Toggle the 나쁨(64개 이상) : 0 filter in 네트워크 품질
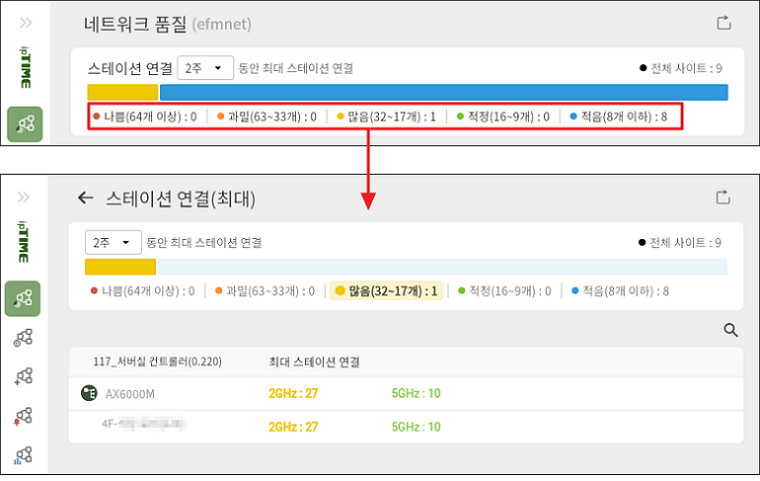760x481 pixels. click(144, 116)
